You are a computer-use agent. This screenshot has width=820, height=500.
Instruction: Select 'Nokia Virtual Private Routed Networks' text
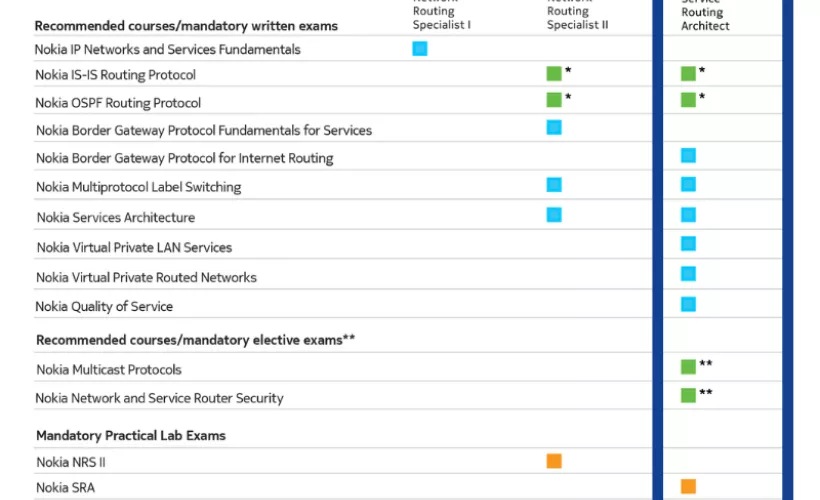pyautogui.click(x=146, y=277)
